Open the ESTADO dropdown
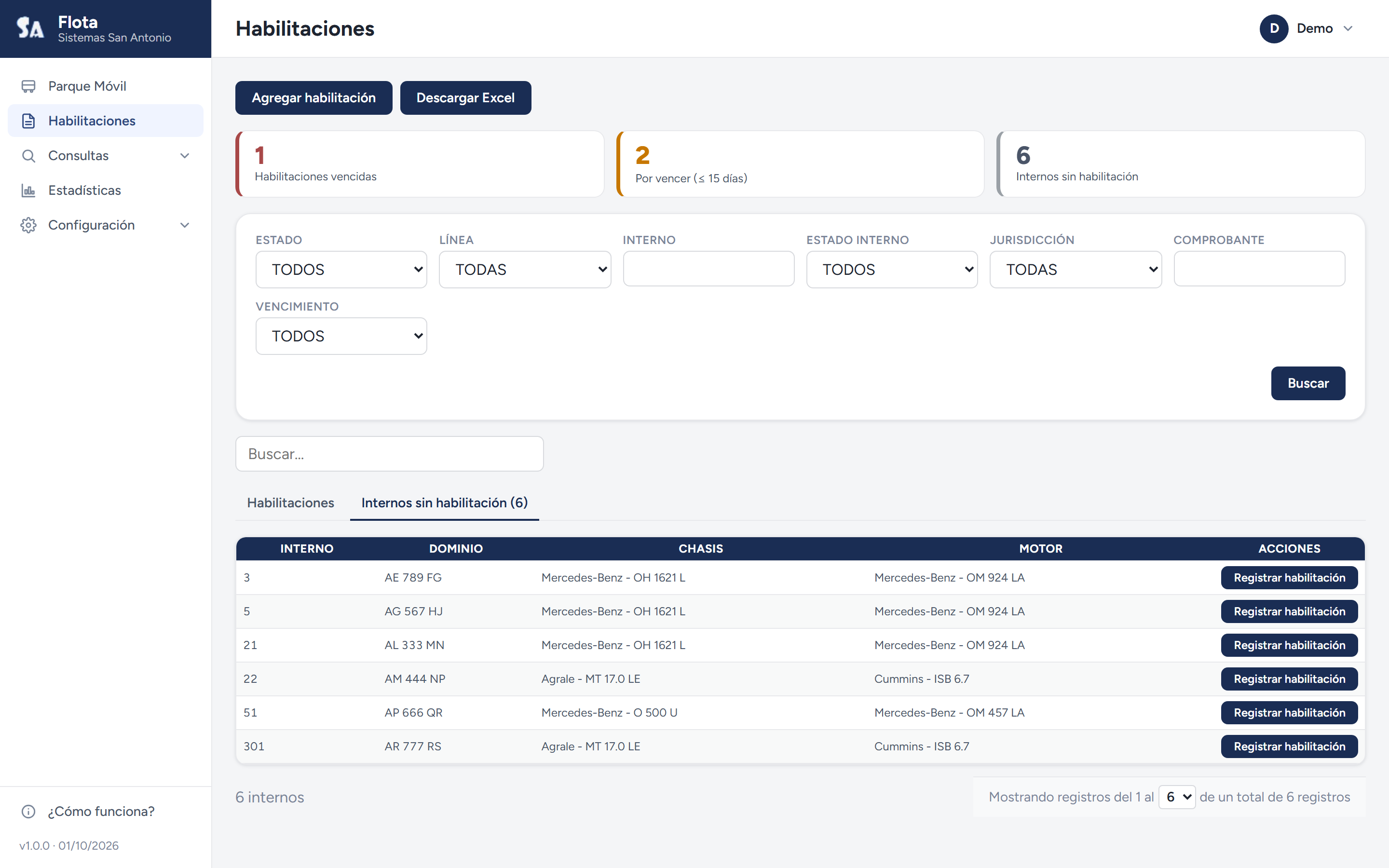The height and width of the screenshot is (868, 1389). (x=341, y=269)
